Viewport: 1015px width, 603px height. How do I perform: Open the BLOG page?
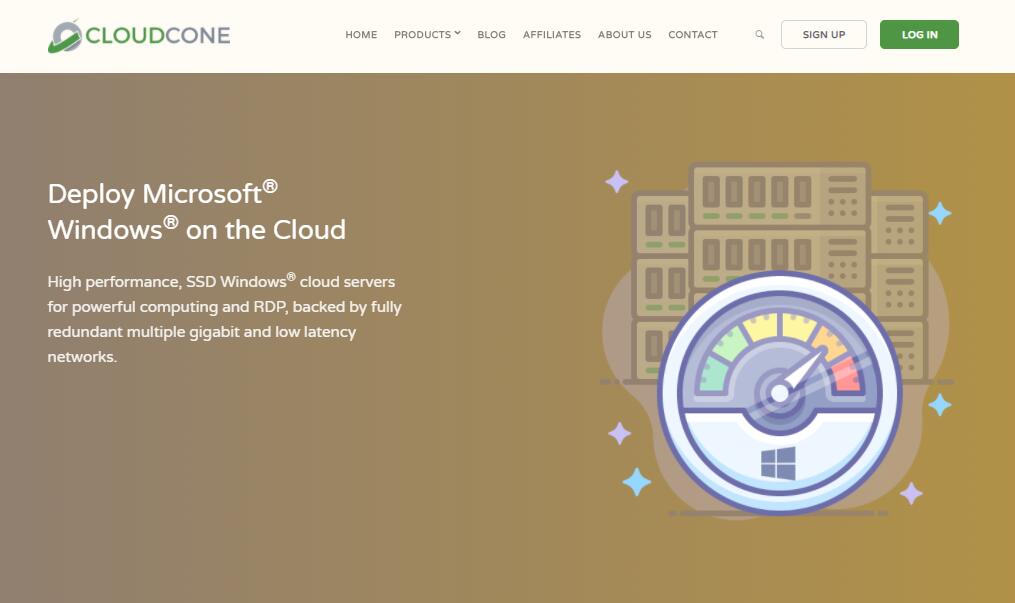(491, 35)
